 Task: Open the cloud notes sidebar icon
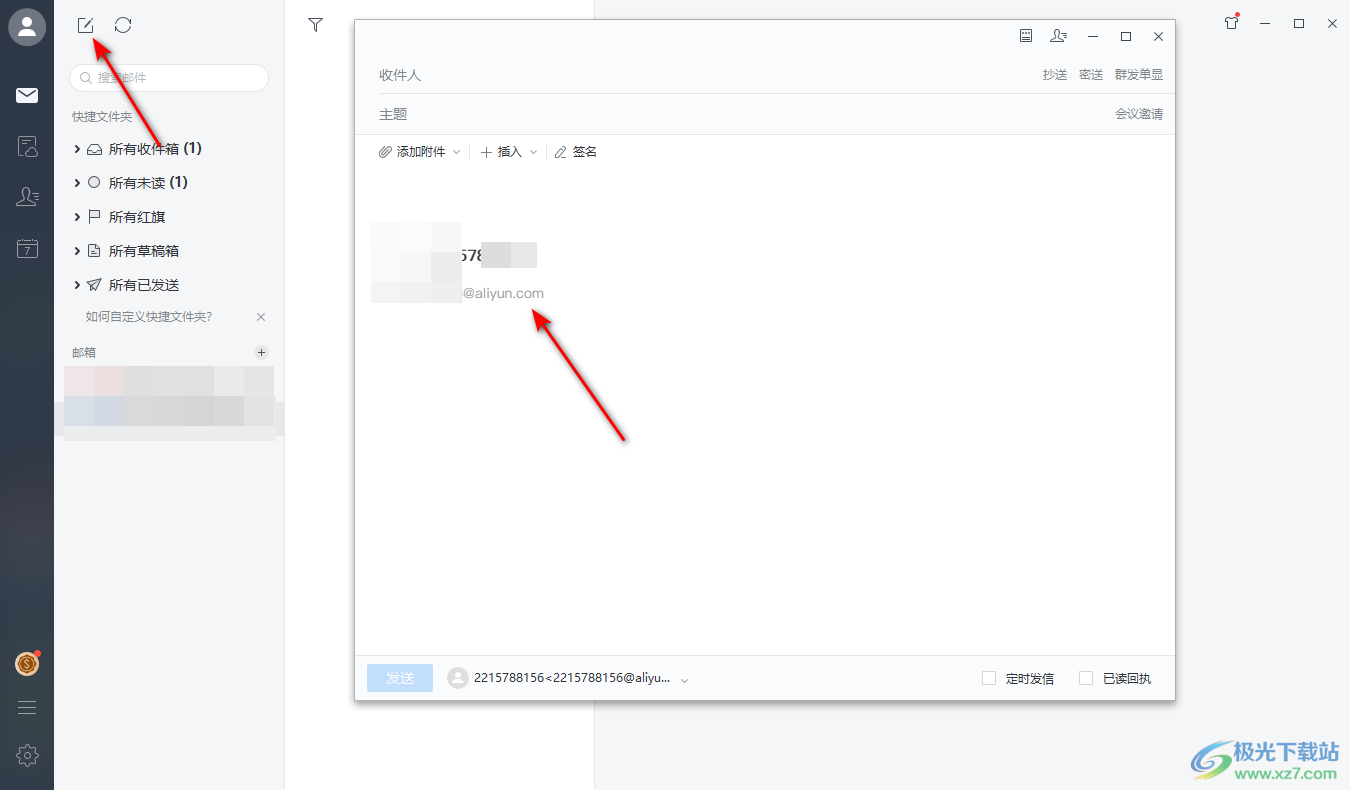[27, 147]
